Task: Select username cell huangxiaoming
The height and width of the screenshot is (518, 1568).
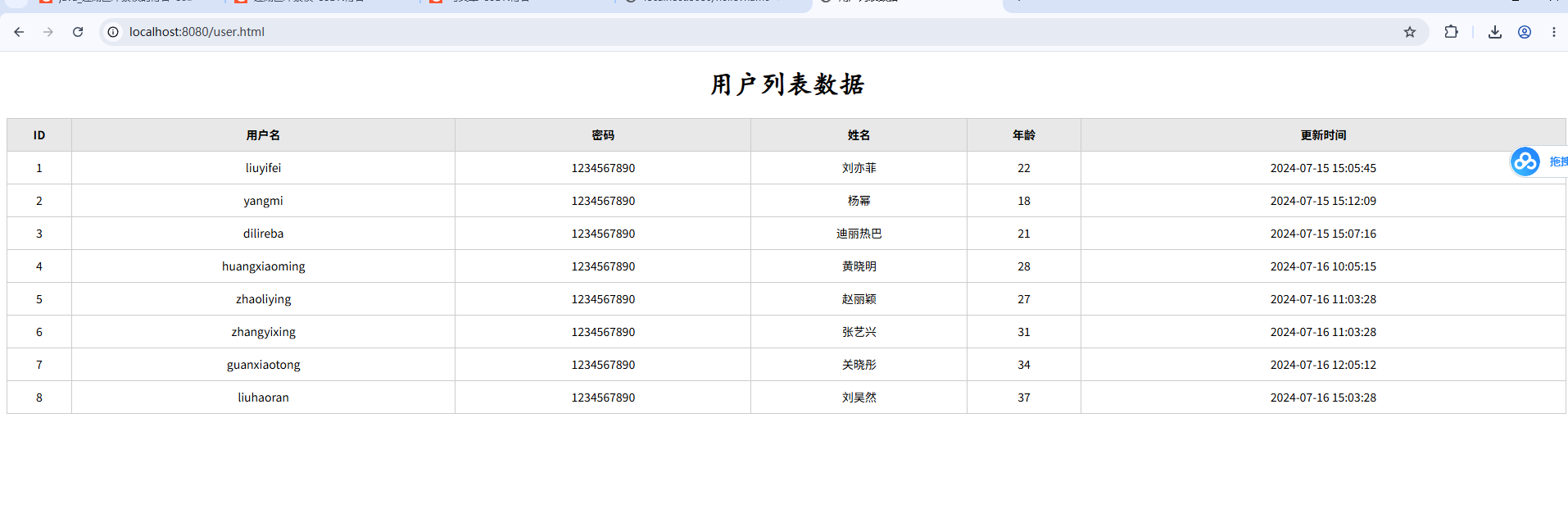Action: click(263, 266)
